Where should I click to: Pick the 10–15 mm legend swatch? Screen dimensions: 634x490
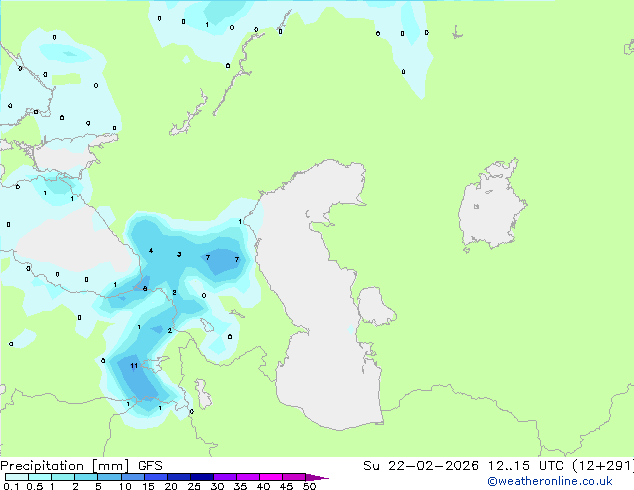[x=133, y=477]
